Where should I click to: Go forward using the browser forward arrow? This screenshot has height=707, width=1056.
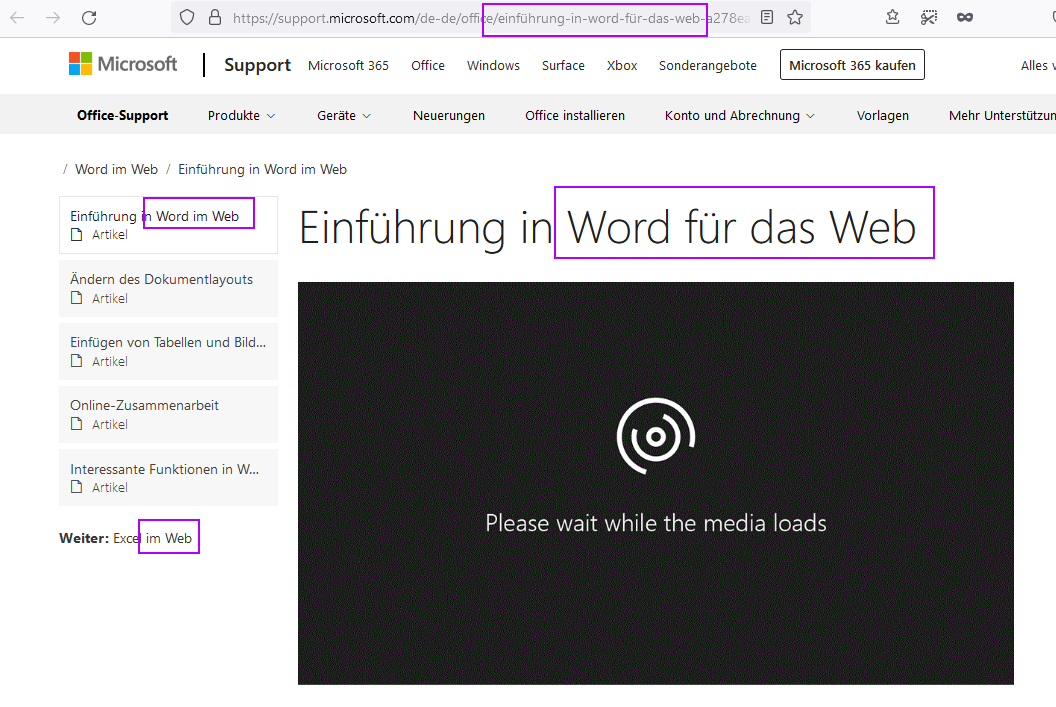[x=53, y=18]
